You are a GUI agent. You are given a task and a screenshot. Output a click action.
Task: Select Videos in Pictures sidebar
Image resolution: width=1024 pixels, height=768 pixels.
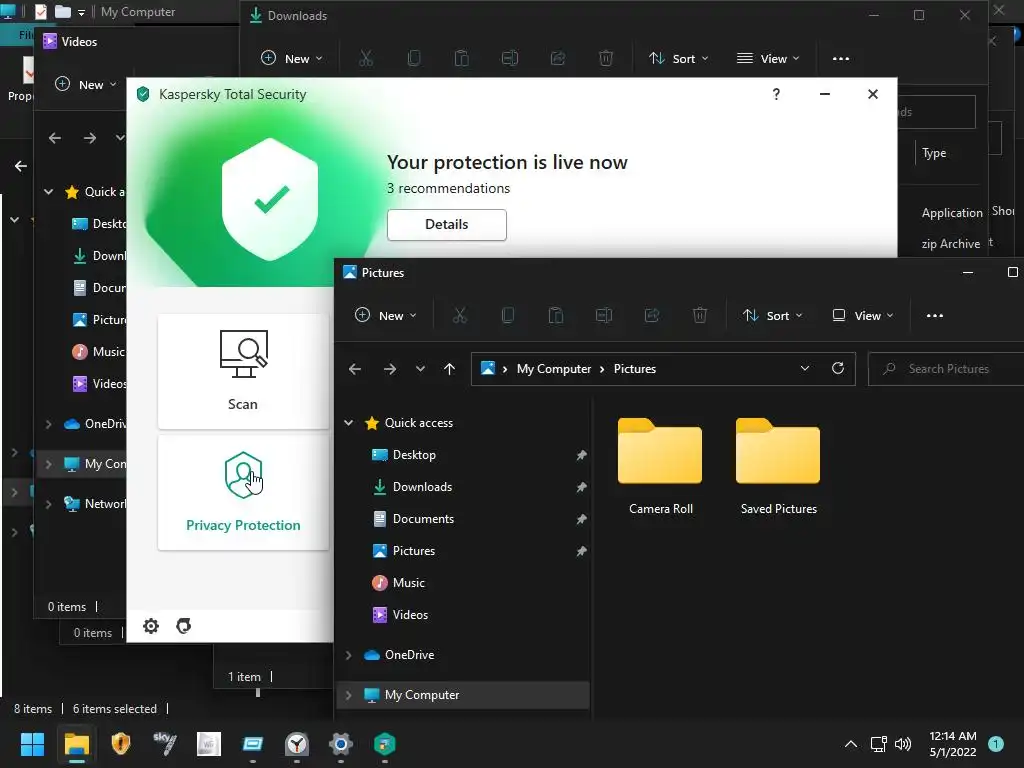point(410,615)
